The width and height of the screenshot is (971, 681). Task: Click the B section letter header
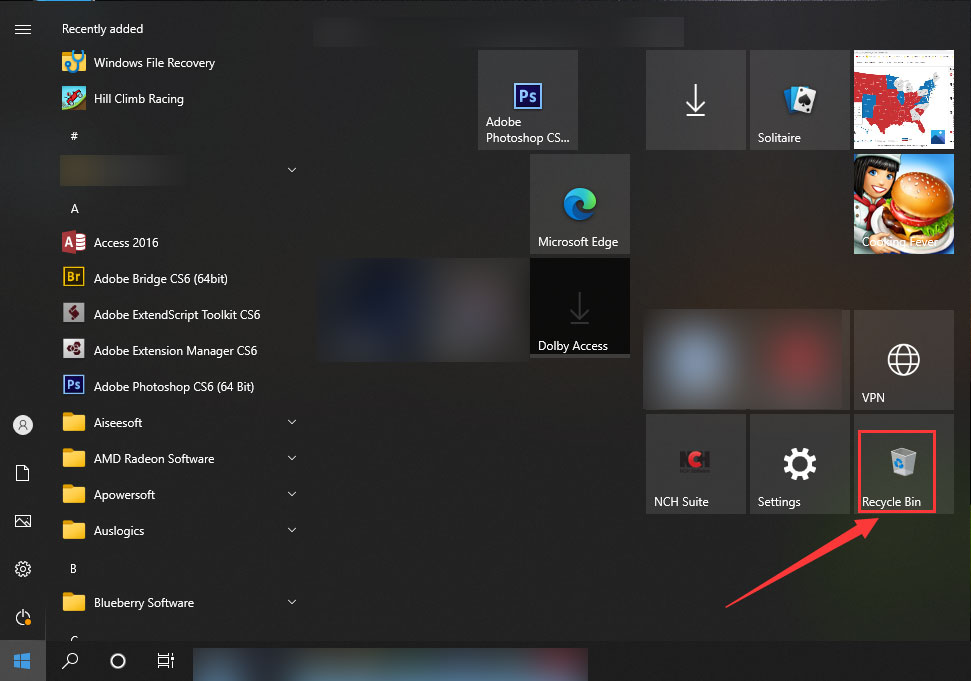(73, 568)
